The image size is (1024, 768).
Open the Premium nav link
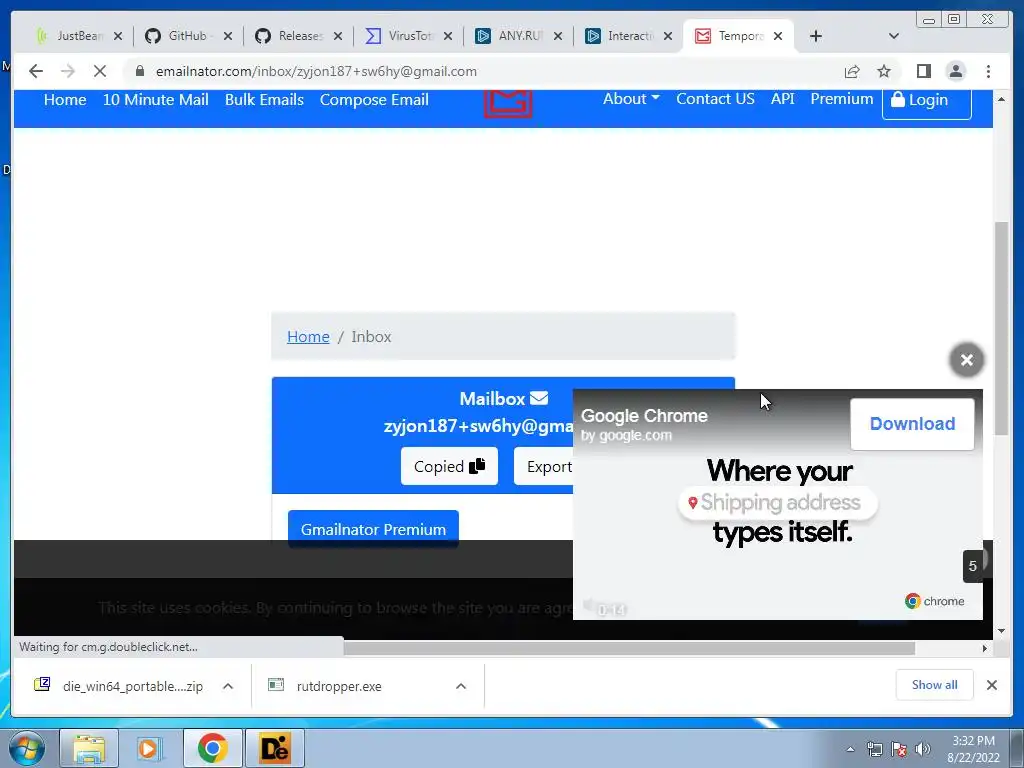[841, 99]
